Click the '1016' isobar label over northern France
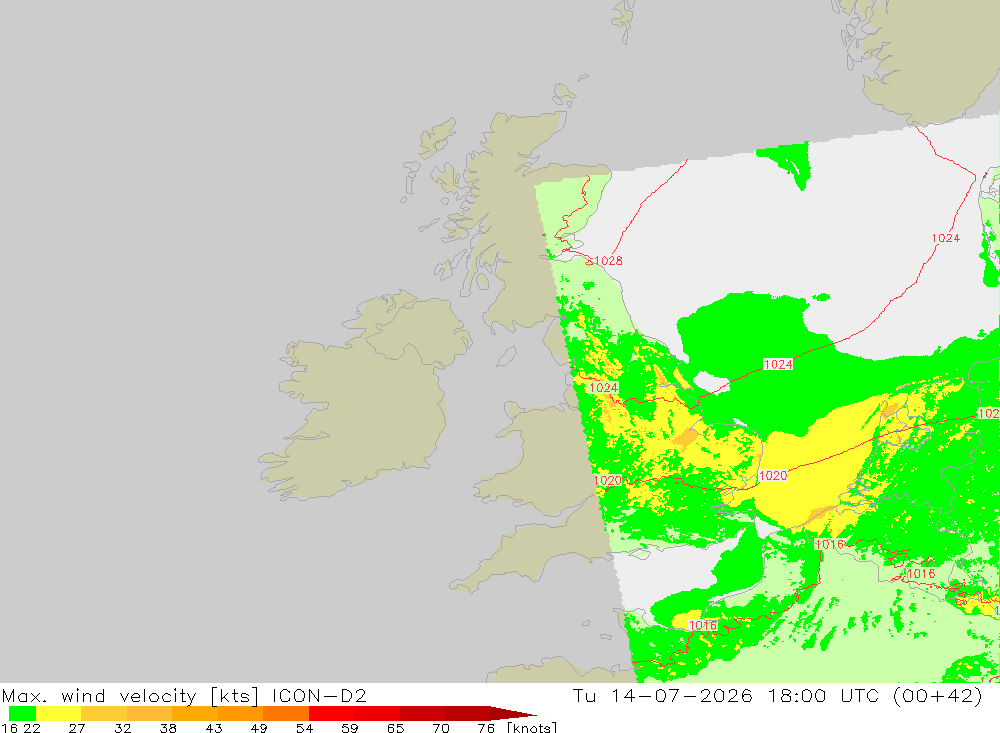Viewport: 1000px width, 733px height. coord(703,625)
